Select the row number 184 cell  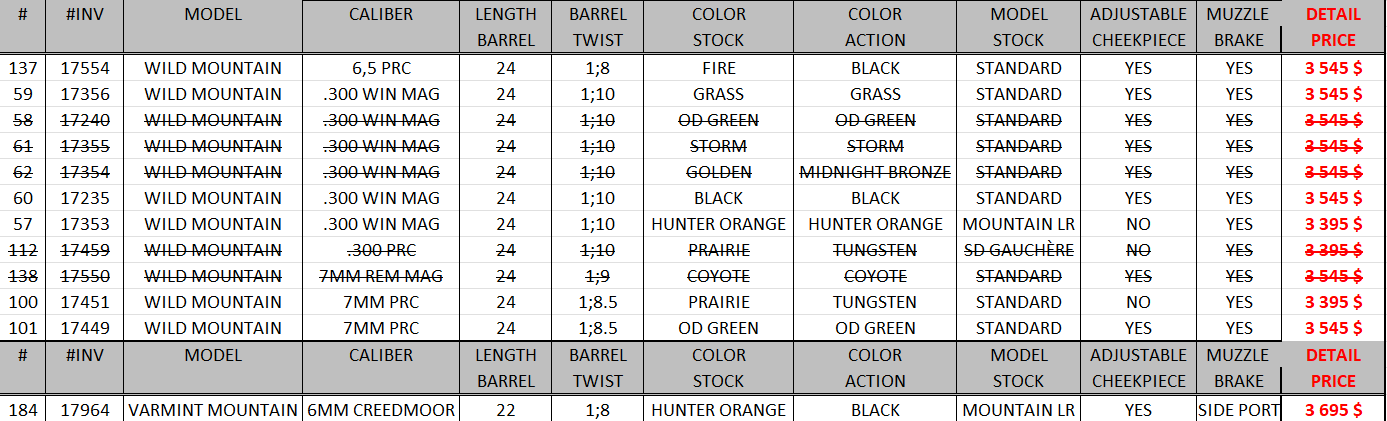23,409
